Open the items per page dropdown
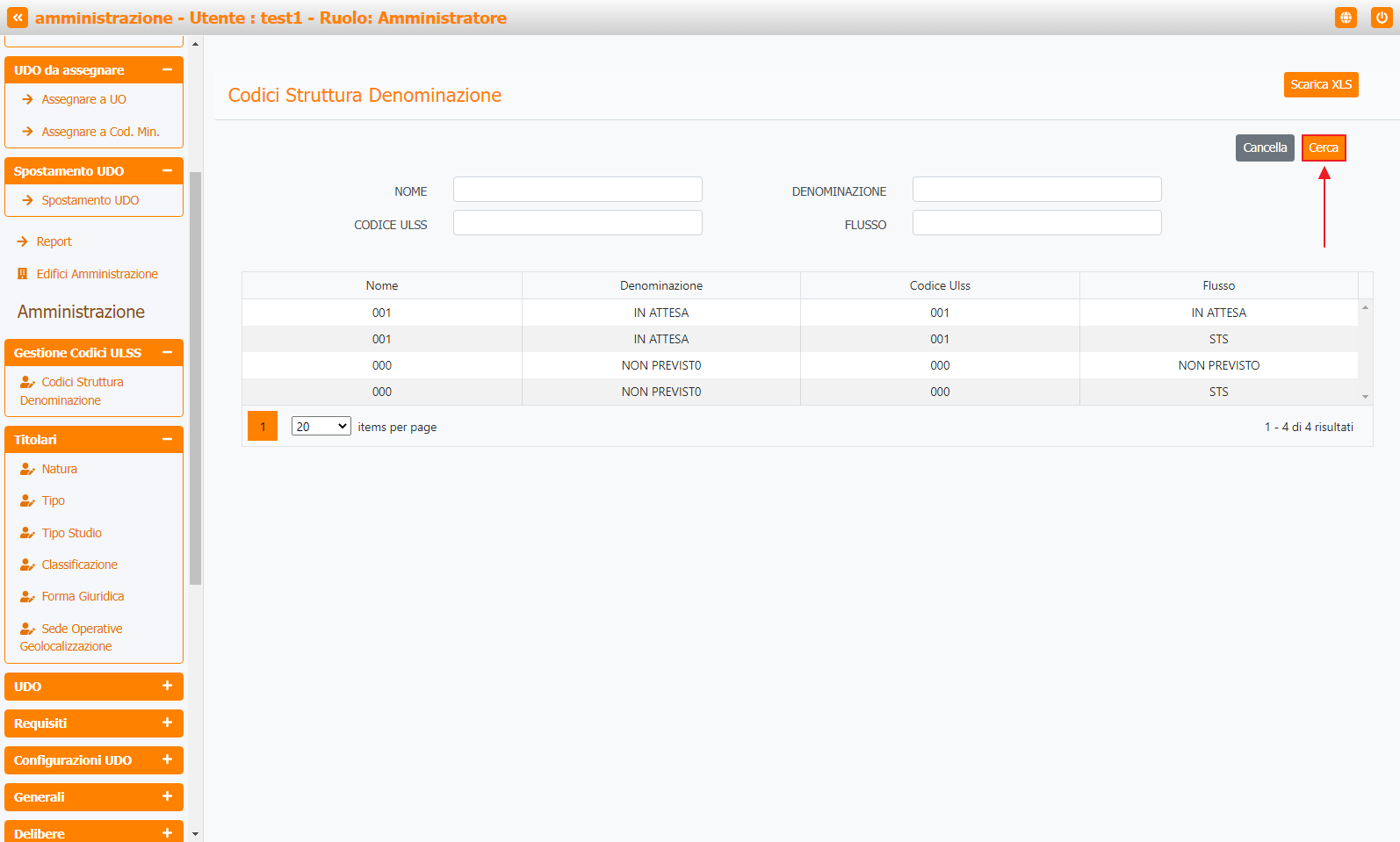This screenshot has height=842, width=1400. click(321, 427)
